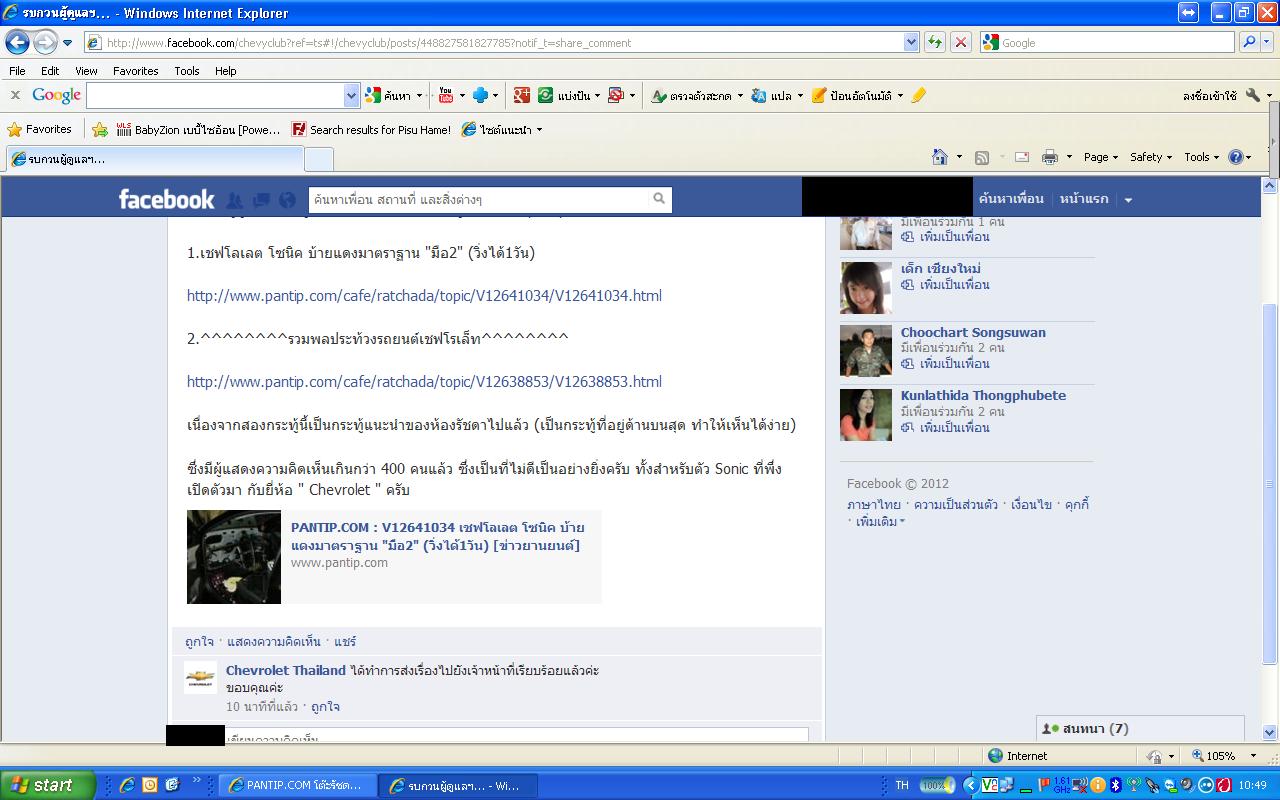Open the new blank tab button
Viewport: 1280px width, 800px height.
[x=318, y=159]
